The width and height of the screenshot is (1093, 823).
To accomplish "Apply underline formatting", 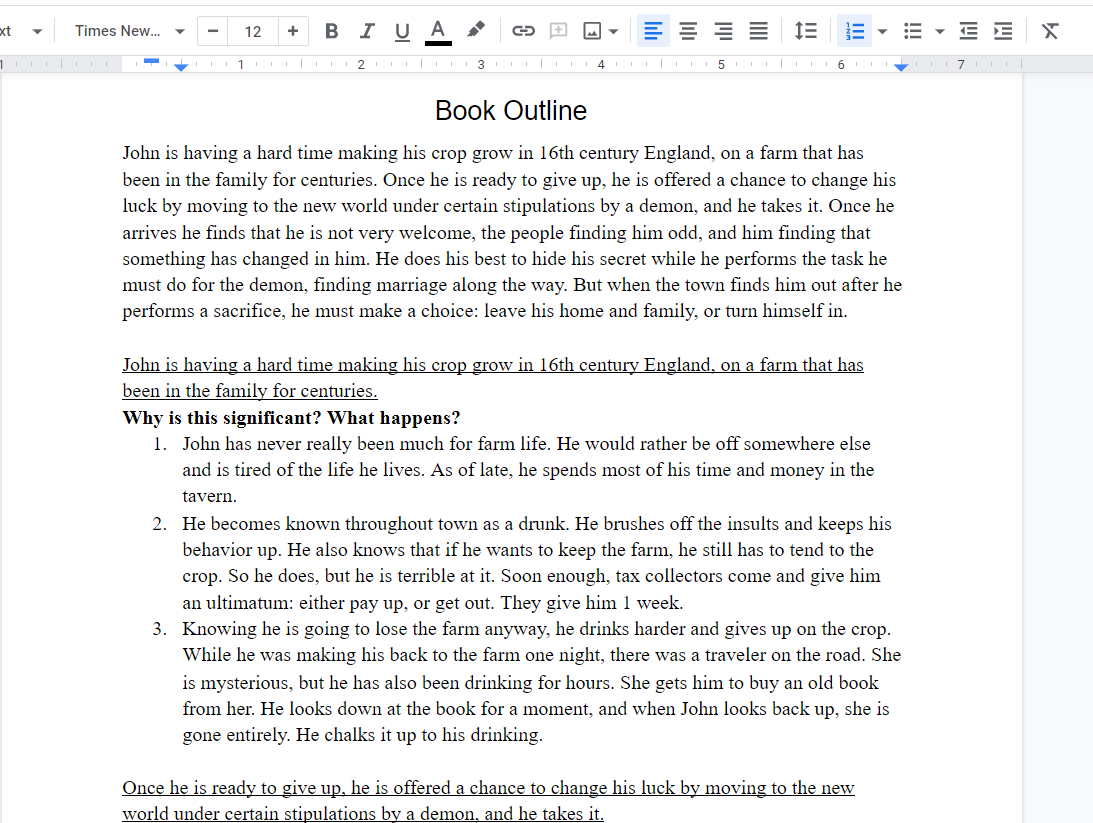I will (x=402, y=31).
